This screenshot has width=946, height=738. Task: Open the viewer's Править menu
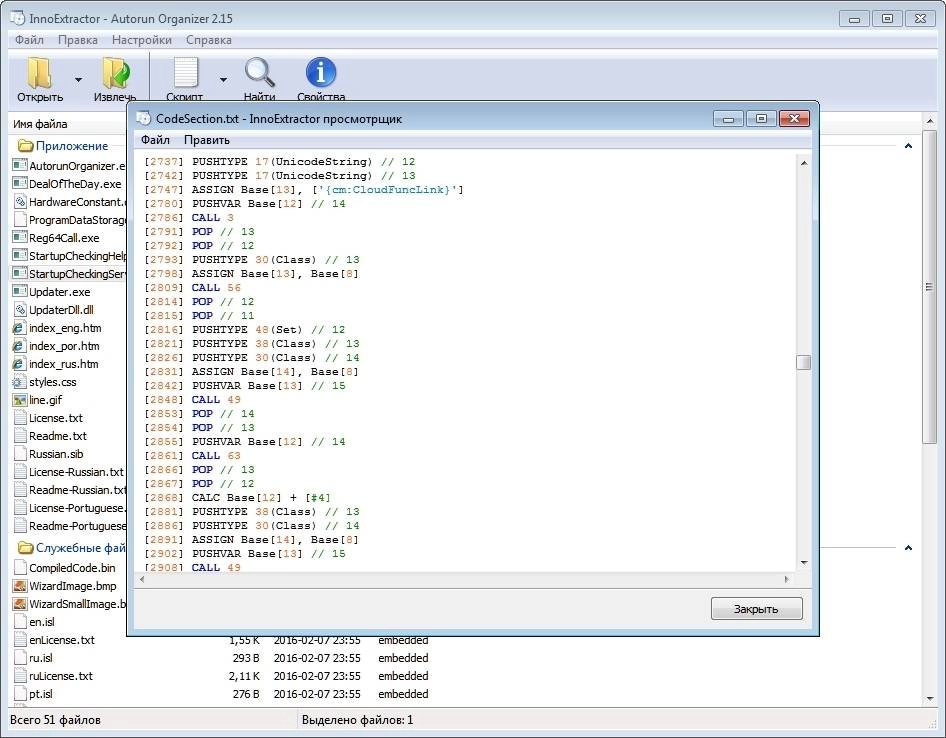click(206, 140)
